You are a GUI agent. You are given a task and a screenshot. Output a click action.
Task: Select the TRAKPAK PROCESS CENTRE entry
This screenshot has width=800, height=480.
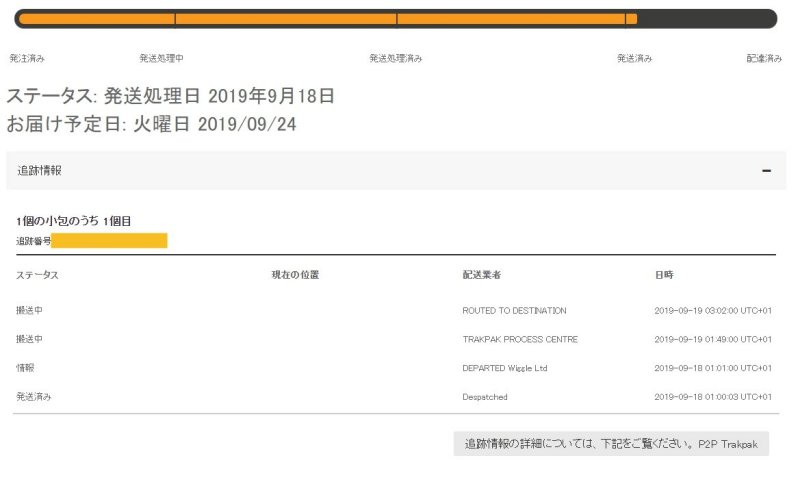pyautogui.click(x=519, y=340)
